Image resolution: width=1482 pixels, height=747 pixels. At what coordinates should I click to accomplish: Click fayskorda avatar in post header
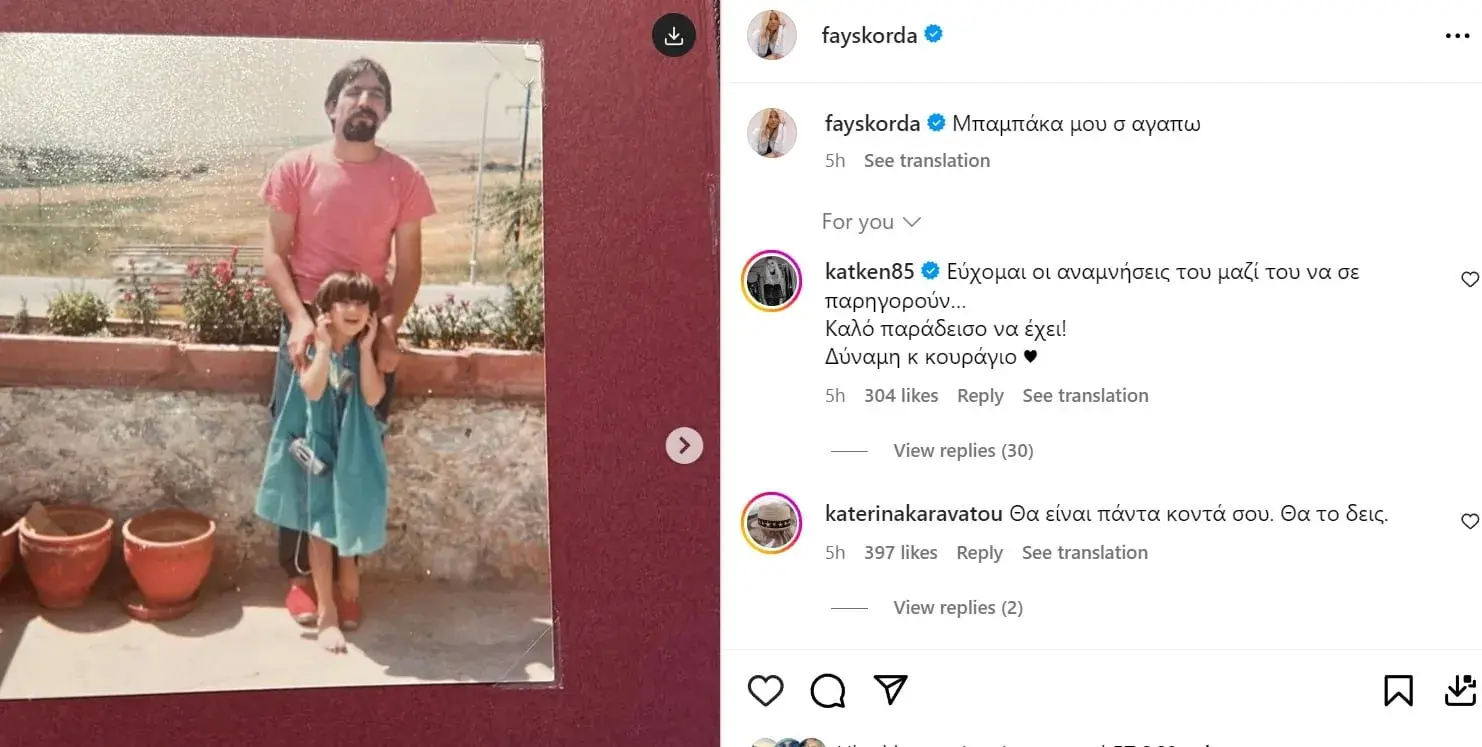pos(772,36)
